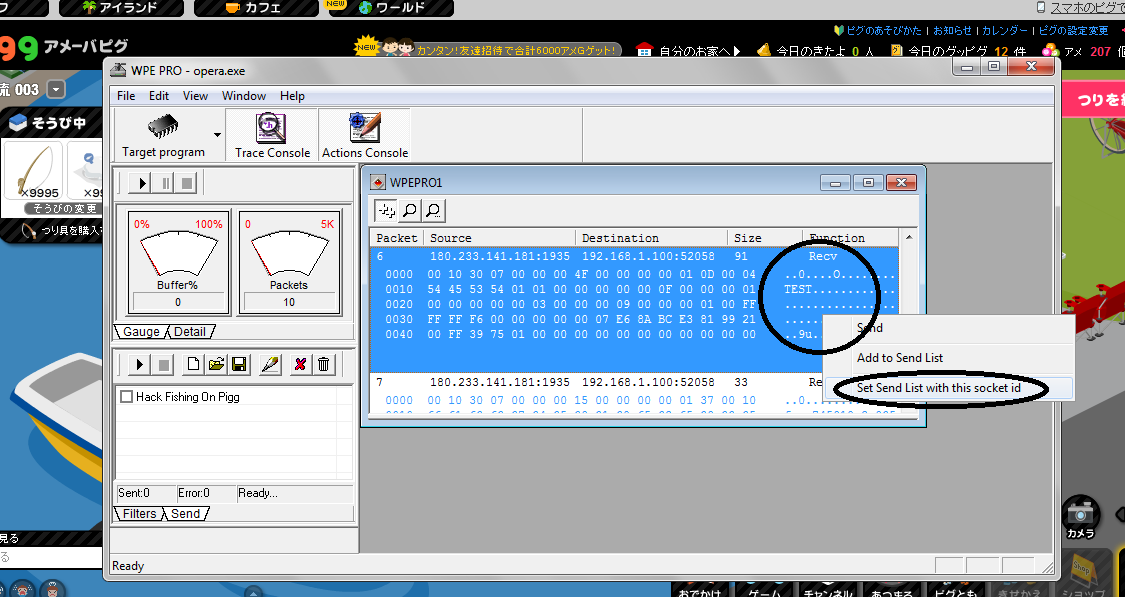
Task: Open the View menu
Action: [x=195, y=95]
